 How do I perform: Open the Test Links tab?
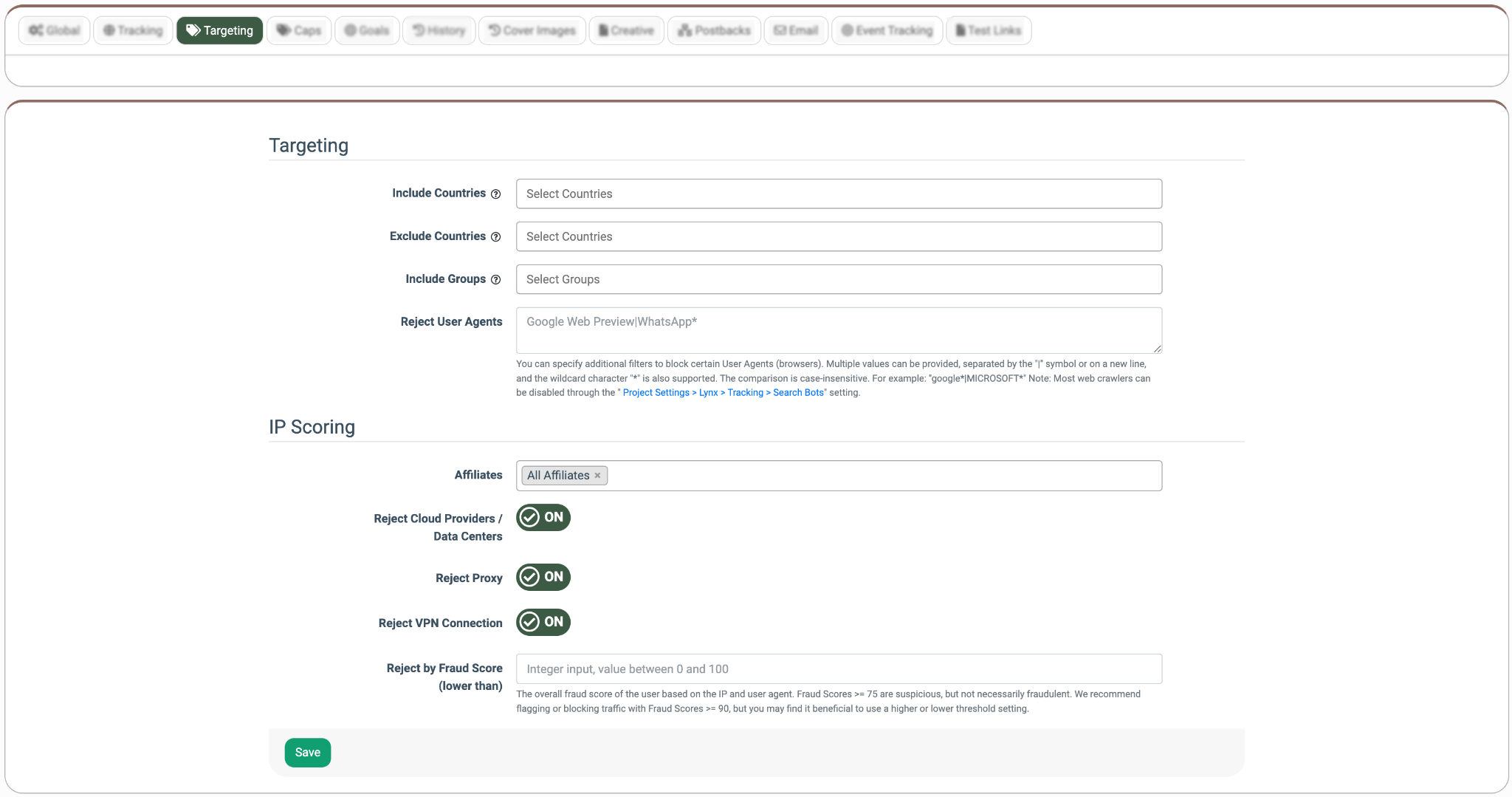[989, 30]
